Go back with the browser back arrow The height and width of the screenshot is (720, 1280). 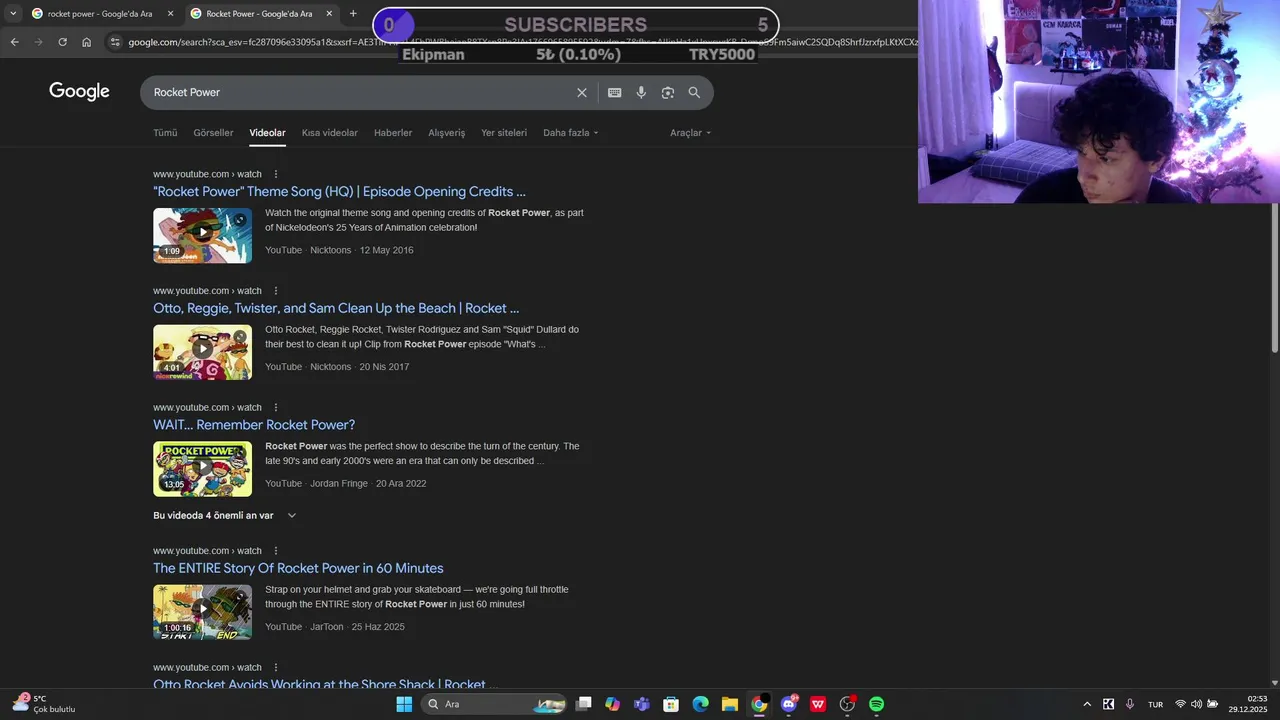click(x=14, y=42)
